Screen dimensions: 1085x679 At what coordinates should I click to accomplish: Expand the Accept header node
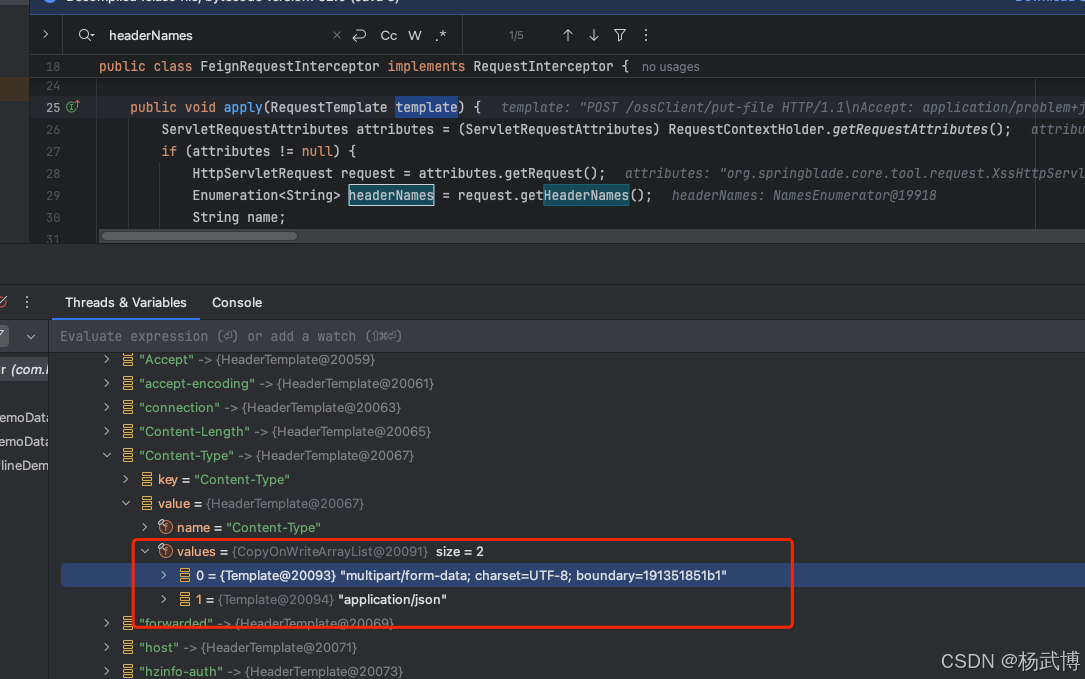point(105,359)
